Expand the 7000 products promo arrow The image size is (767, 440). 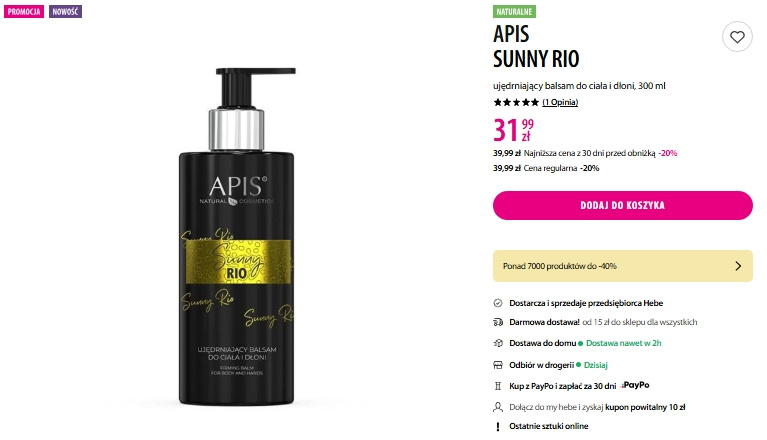pos(738,266)
